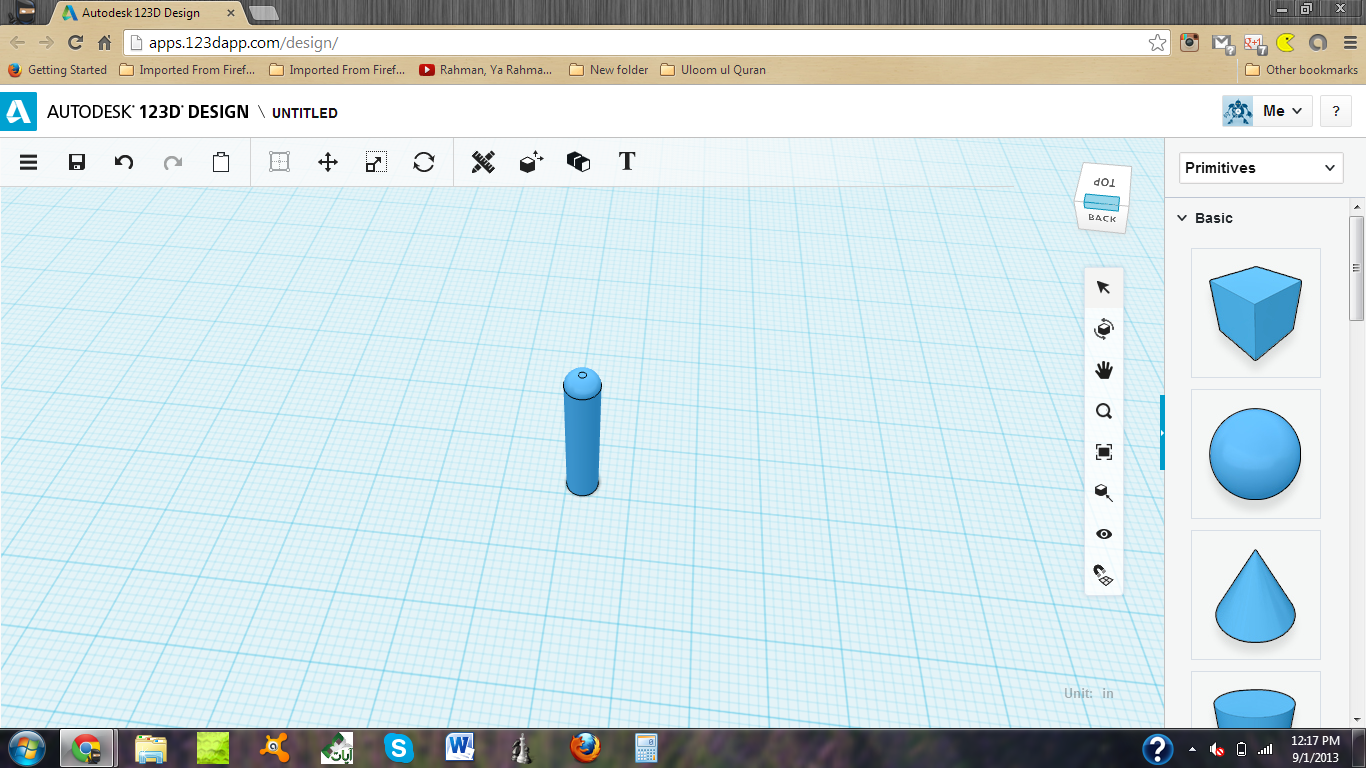This screenshot has width=1366, height=768.
Task: Select the Zoom magnifier tool
Action: (1104, 411)
